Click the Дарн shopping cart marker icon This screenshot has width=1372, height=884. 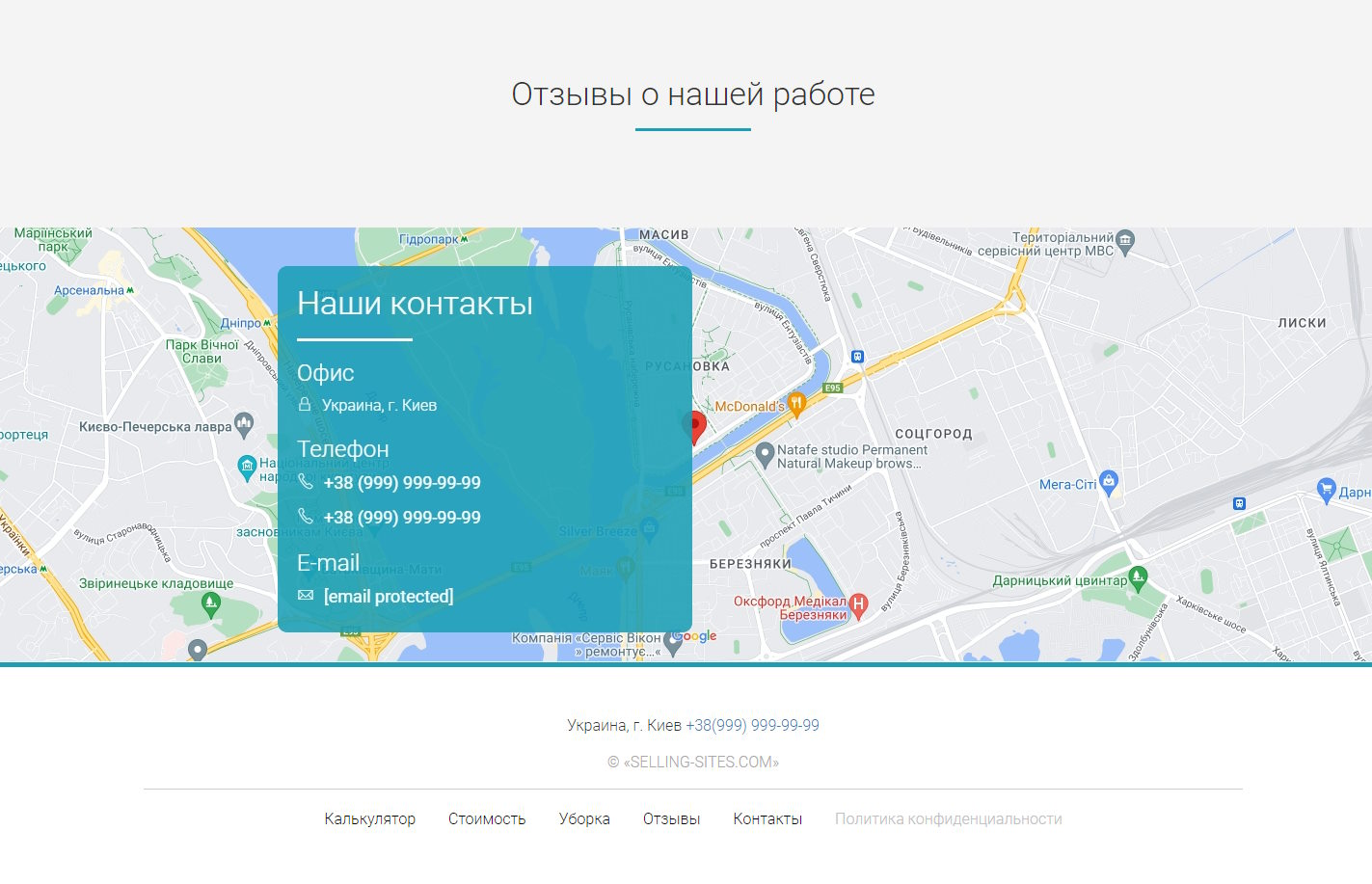(x=1327, y=489)
